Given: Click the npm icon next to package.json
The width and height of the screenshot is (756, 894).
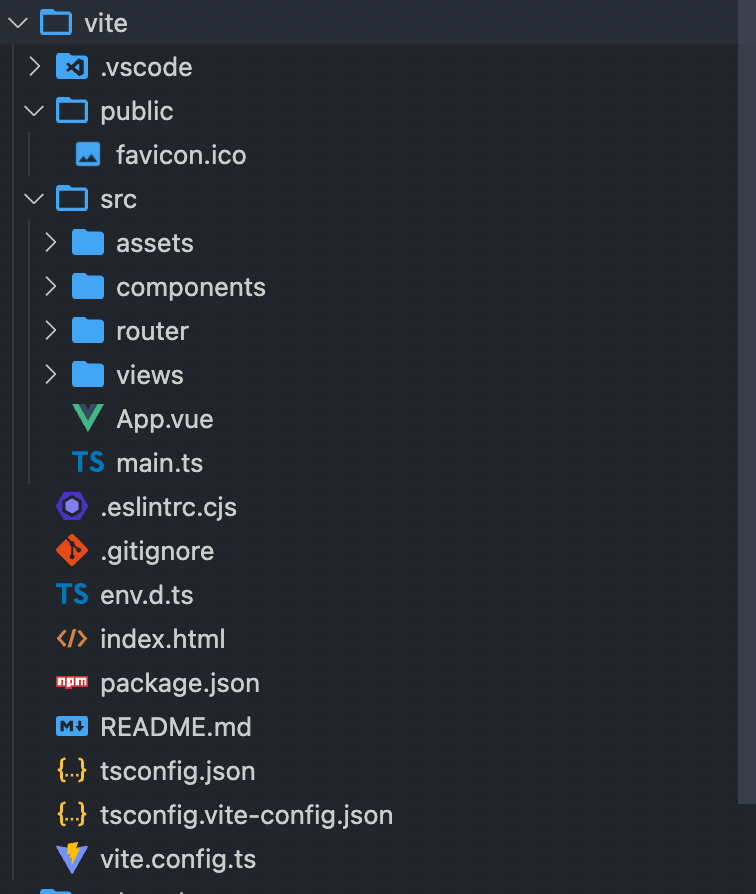Looking at the screenshot, I should click(x=72, y=682).
